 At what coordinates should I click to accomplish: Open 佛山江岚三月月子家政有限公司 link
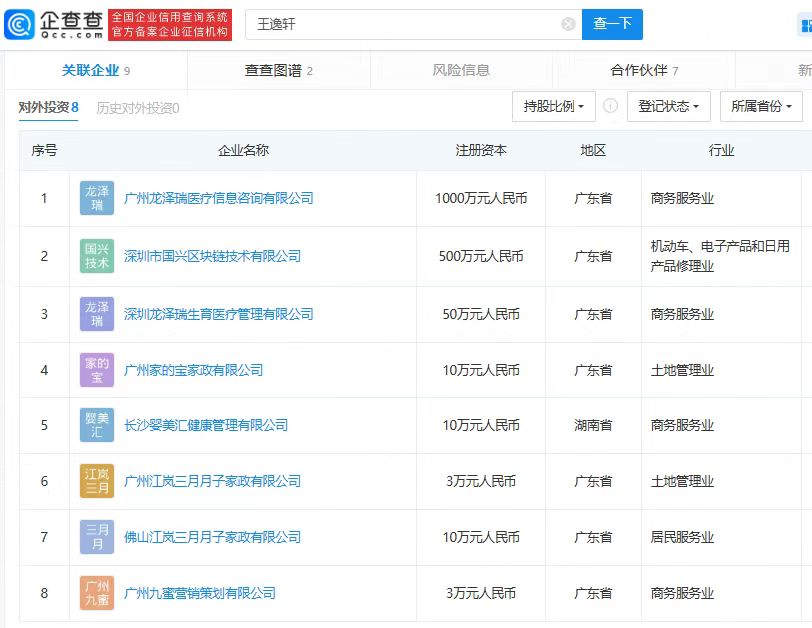[x=212, y=537]
